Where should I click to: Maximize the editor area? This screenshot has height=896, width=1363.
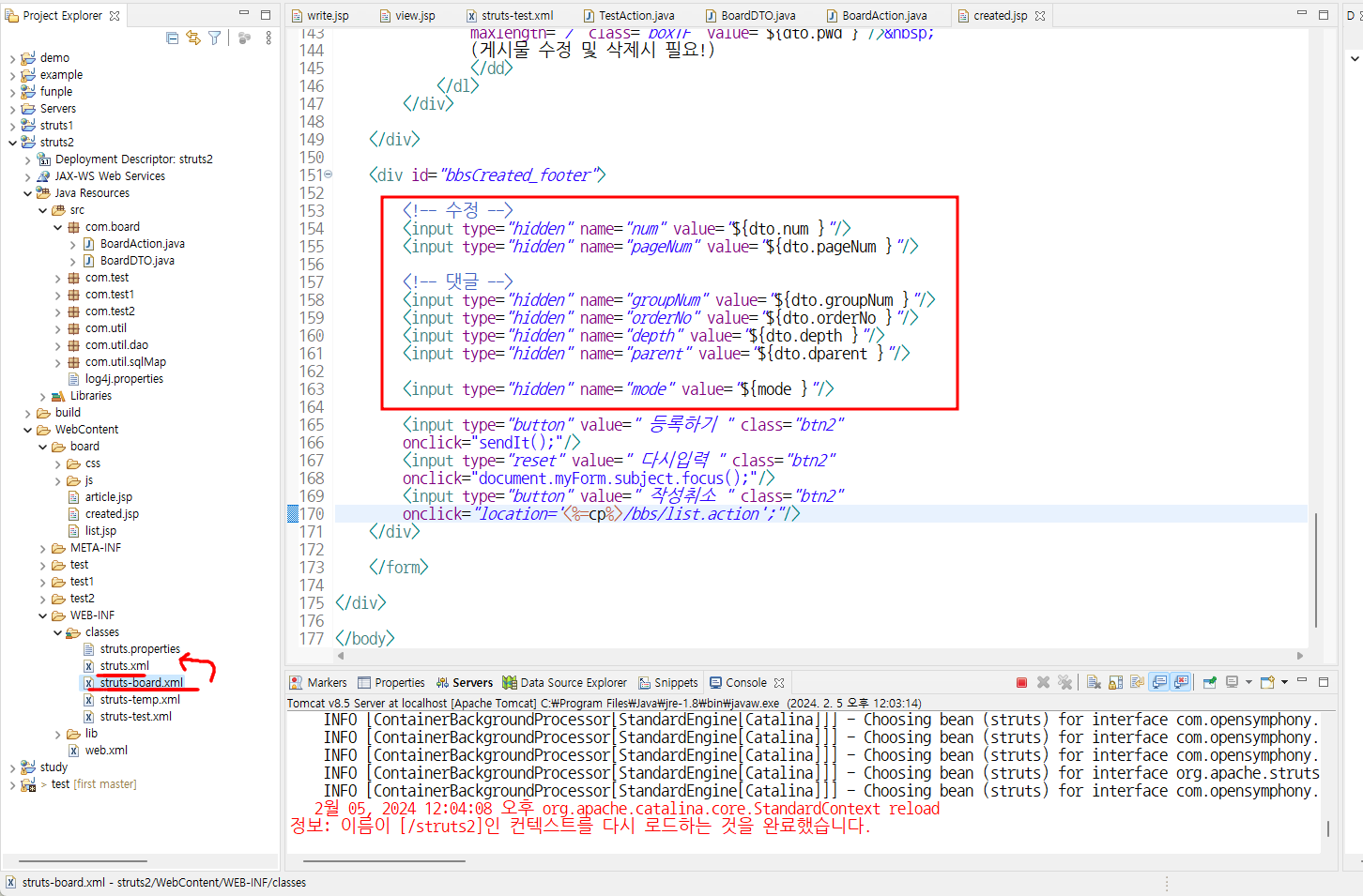coord(1324,14)
